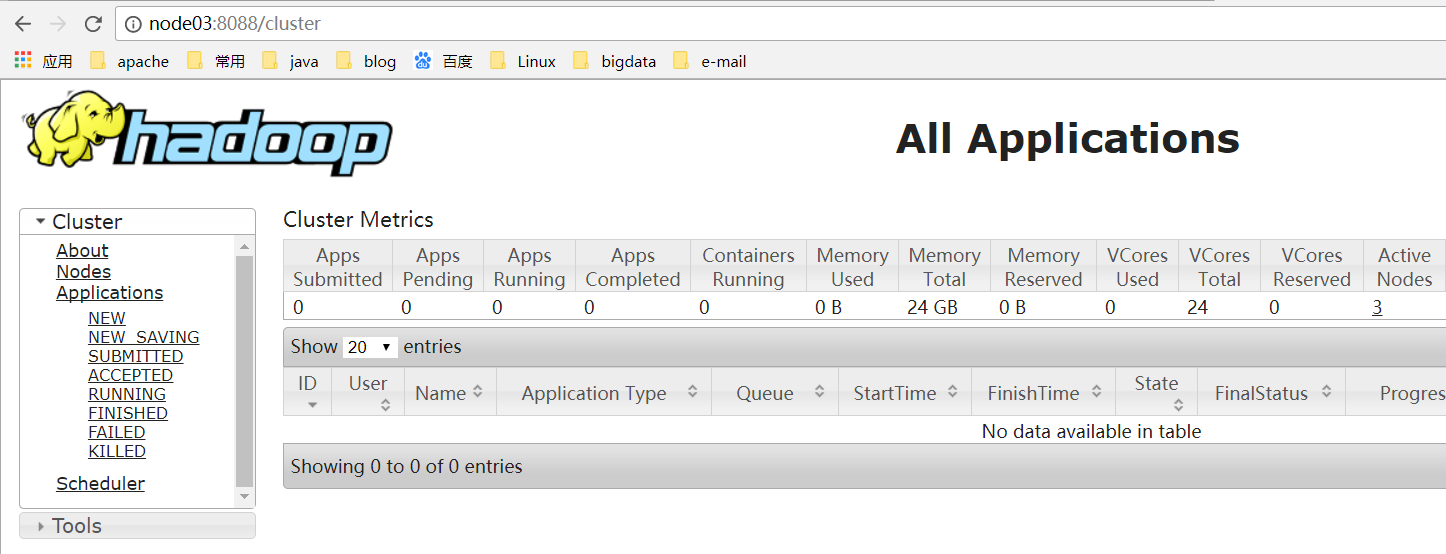Click the Active Nodes count 3
This screenshot has width=1446, height=554.
[1377, 308]
